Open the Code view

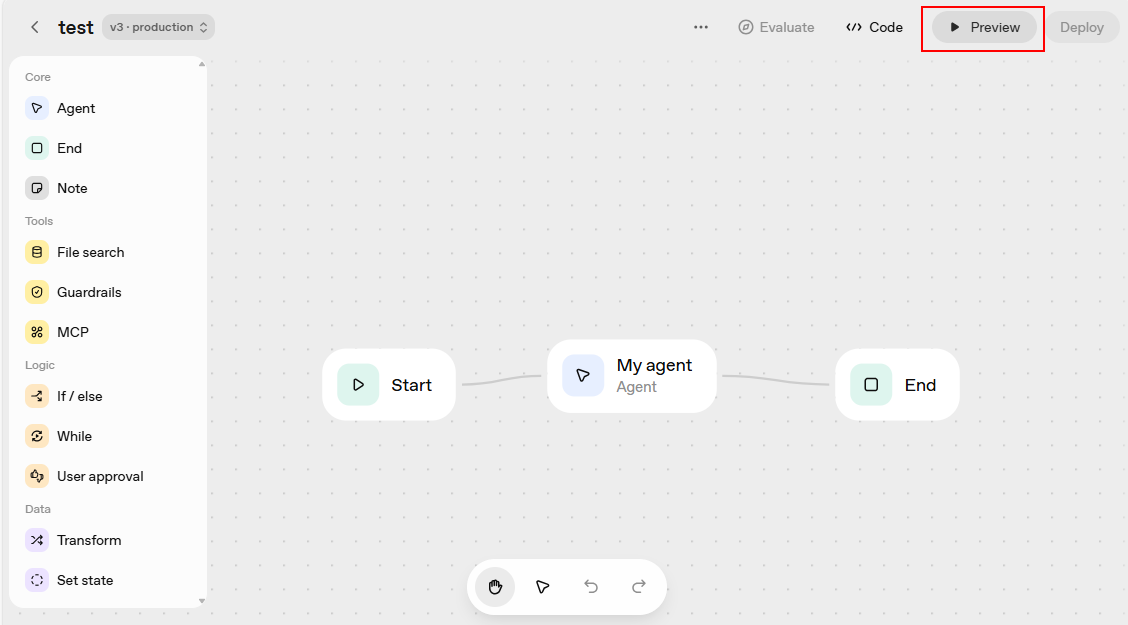874,27
